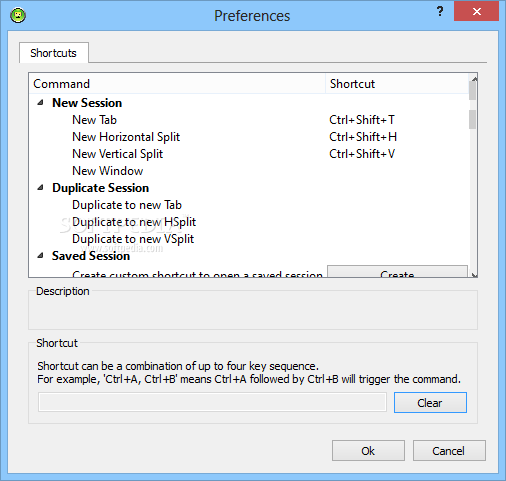Collapse the Saved Session group
The height and width of the screenshot is (481, 506).
tap(40, 256)
